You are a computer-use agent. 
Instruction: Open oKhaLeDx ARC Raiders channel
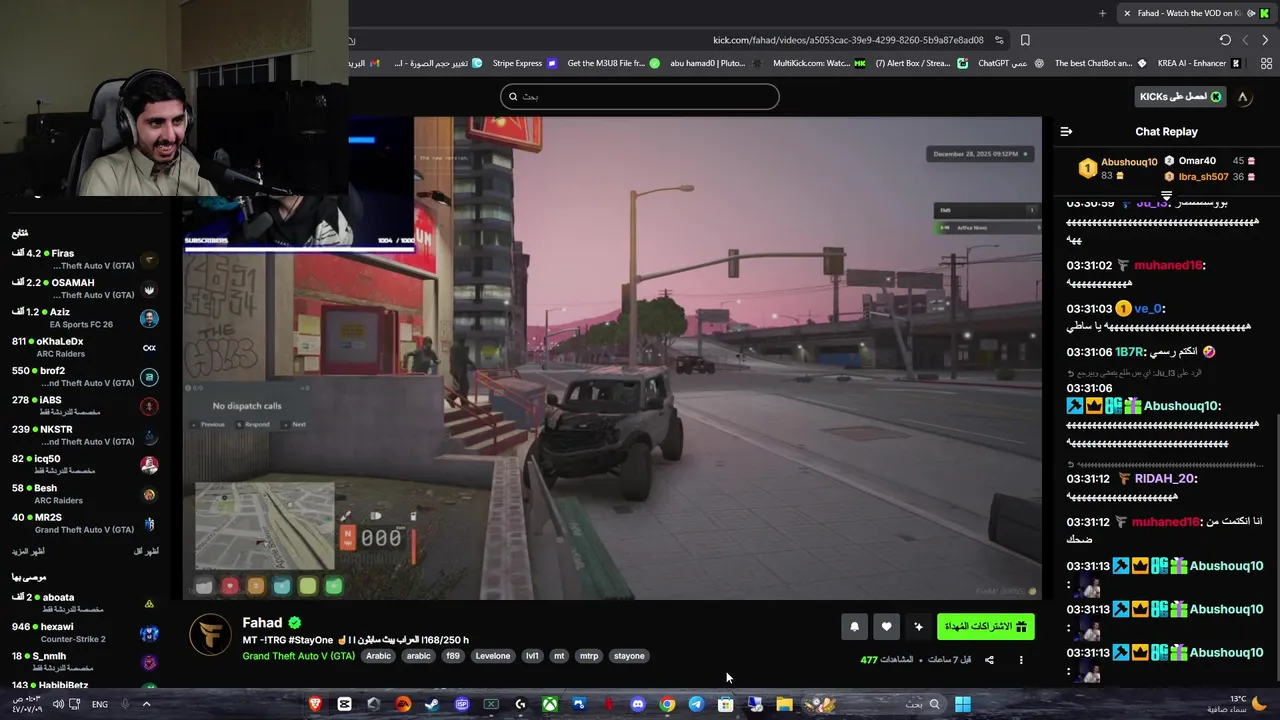(85, 348)
